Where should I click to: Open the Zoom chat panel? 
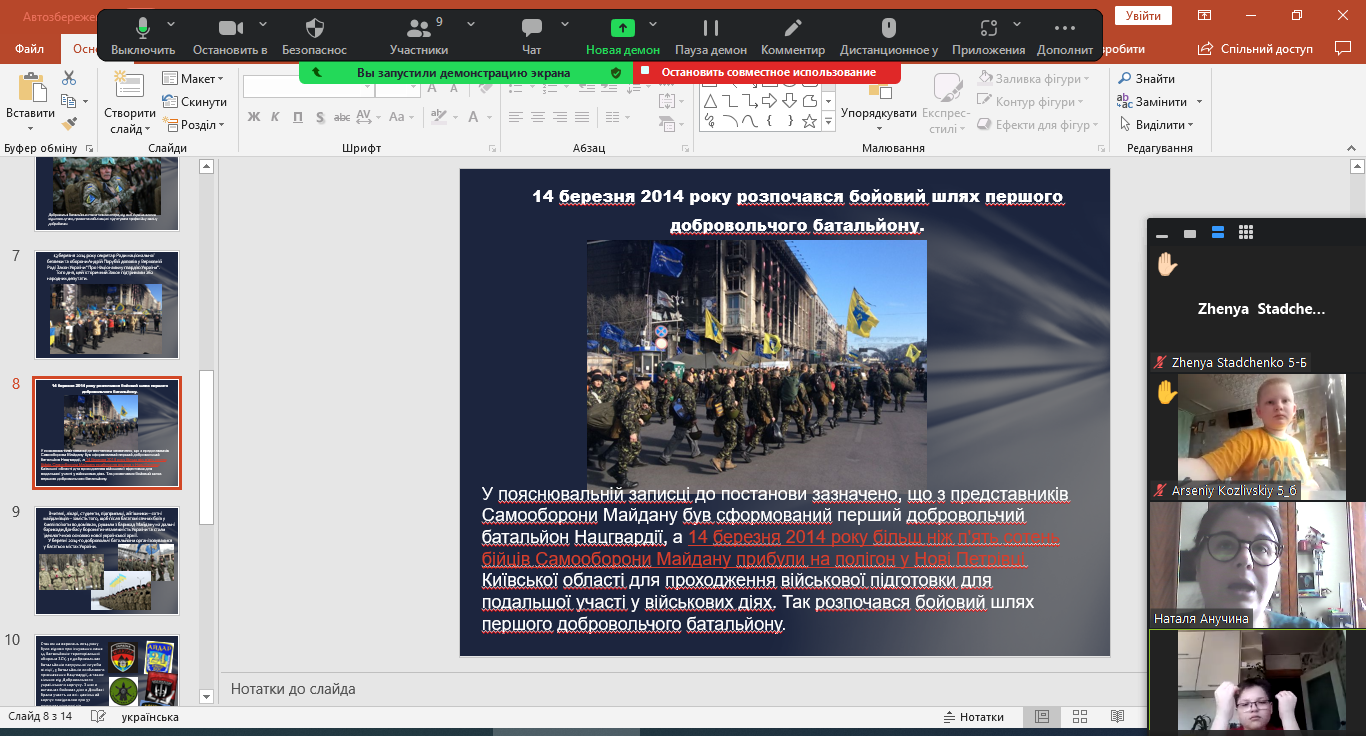coord(532,29)
